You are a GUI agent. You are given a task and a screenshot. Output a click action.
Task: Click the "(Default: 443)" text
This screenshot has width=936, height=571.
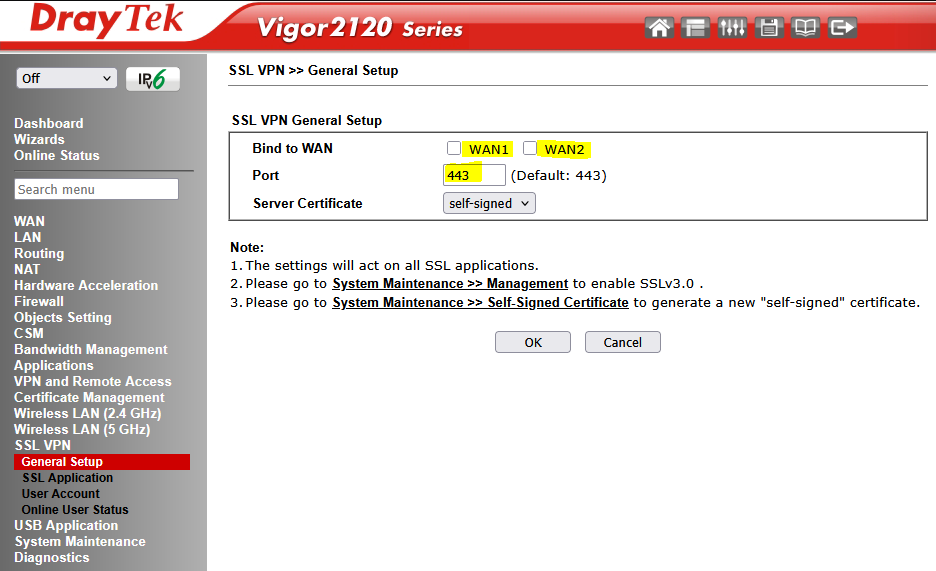(559, 175)
